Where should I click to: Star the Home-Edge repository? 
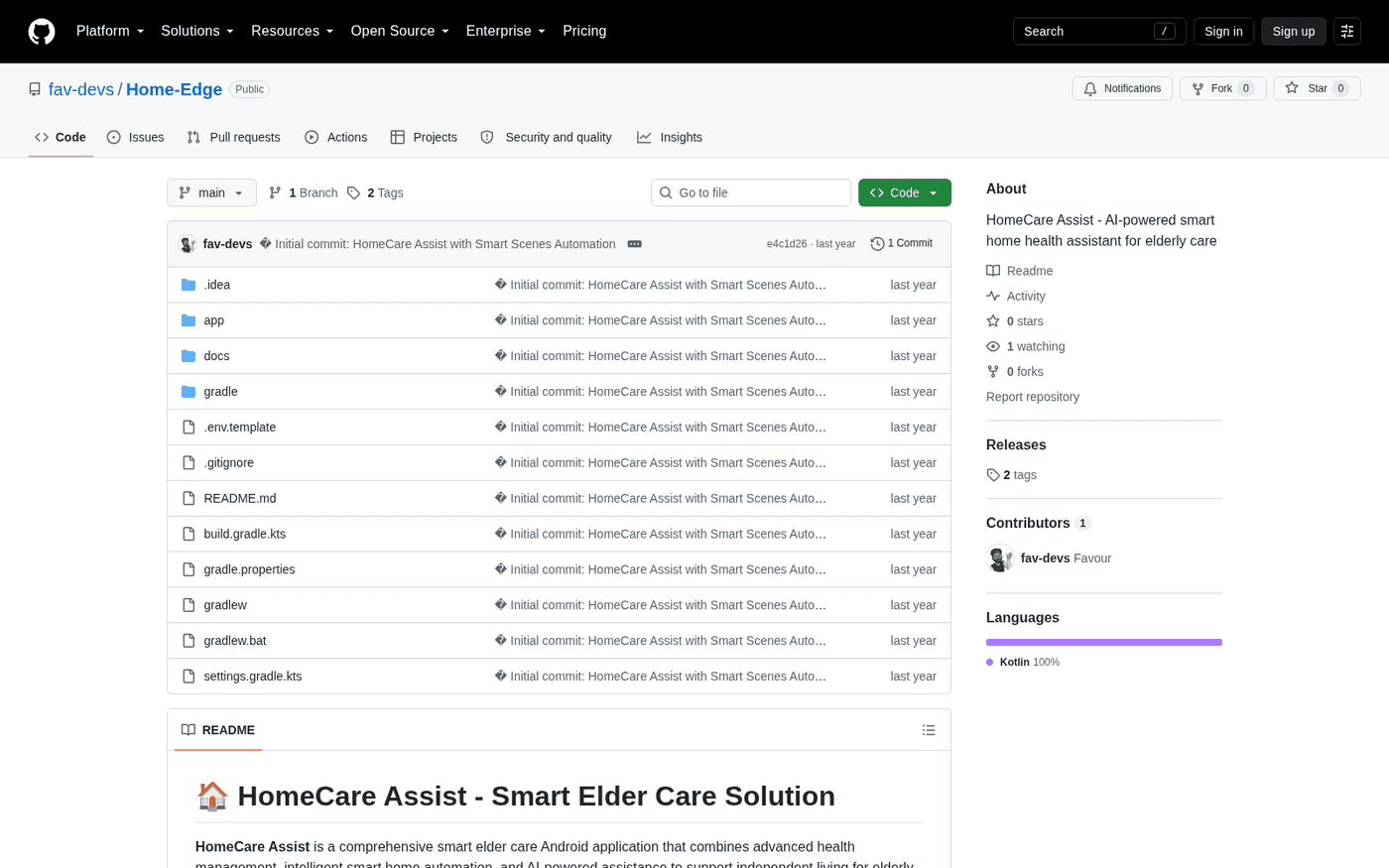click(1317, 88)
